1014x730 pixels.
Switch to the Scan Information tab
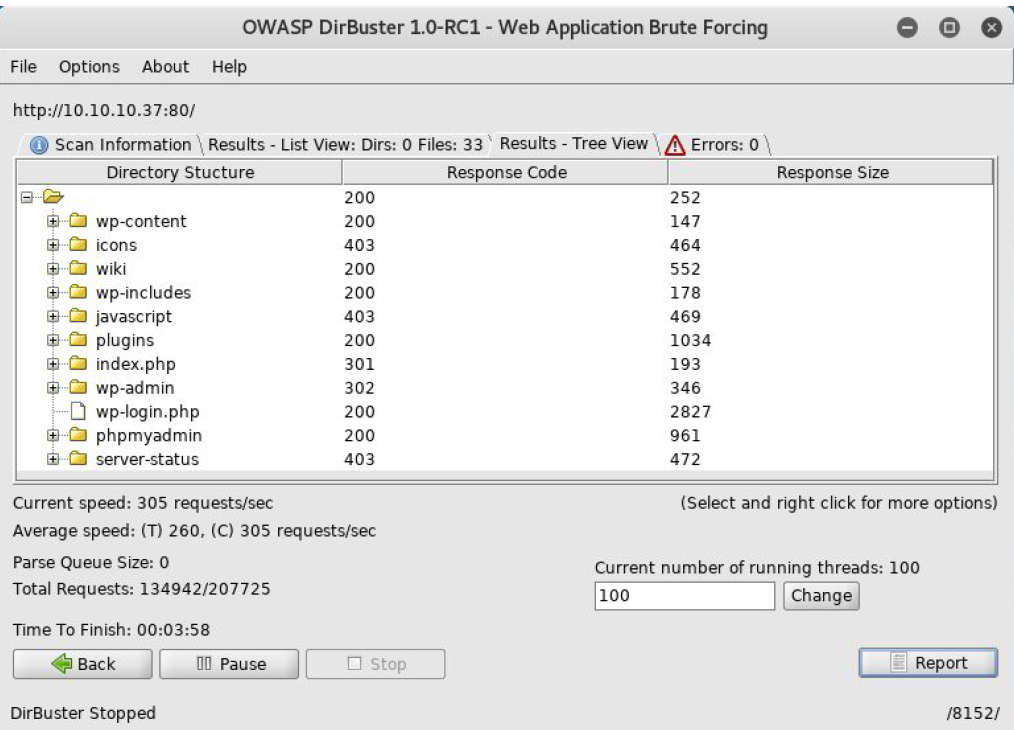tap(112, 145)
